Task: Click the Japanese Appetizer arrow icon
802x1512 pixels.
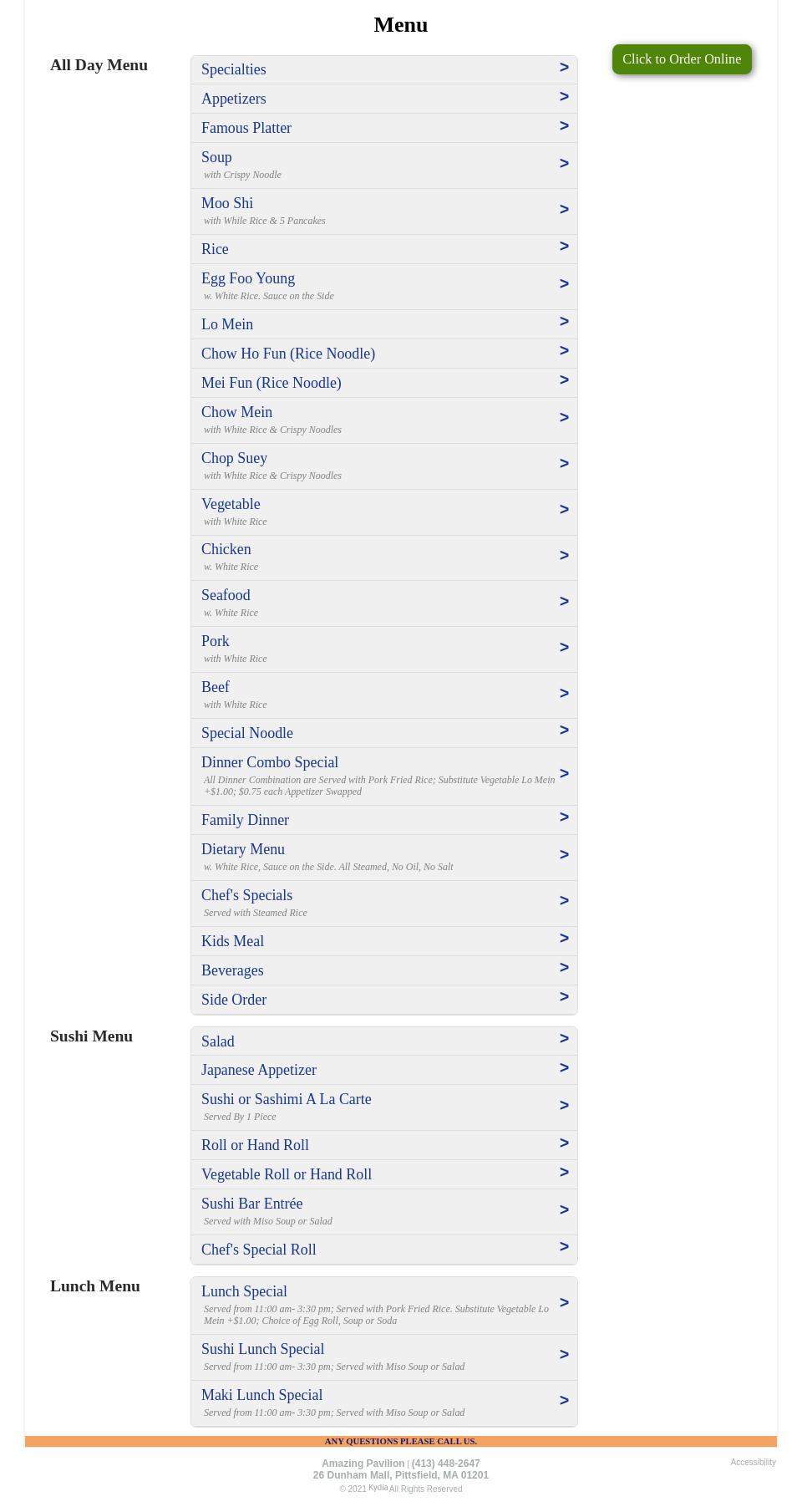Action: tap(564, 1068)
